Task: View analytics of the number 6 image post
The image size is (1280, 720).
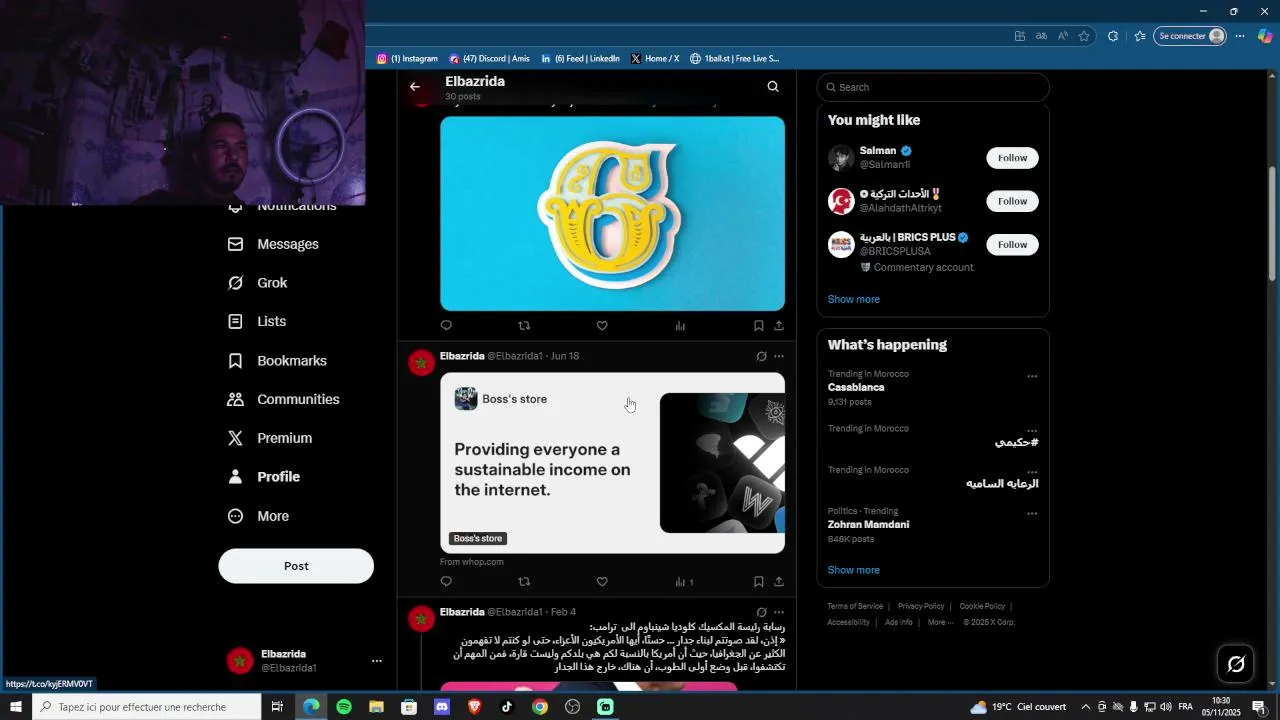Action: [x=680, y=326]
